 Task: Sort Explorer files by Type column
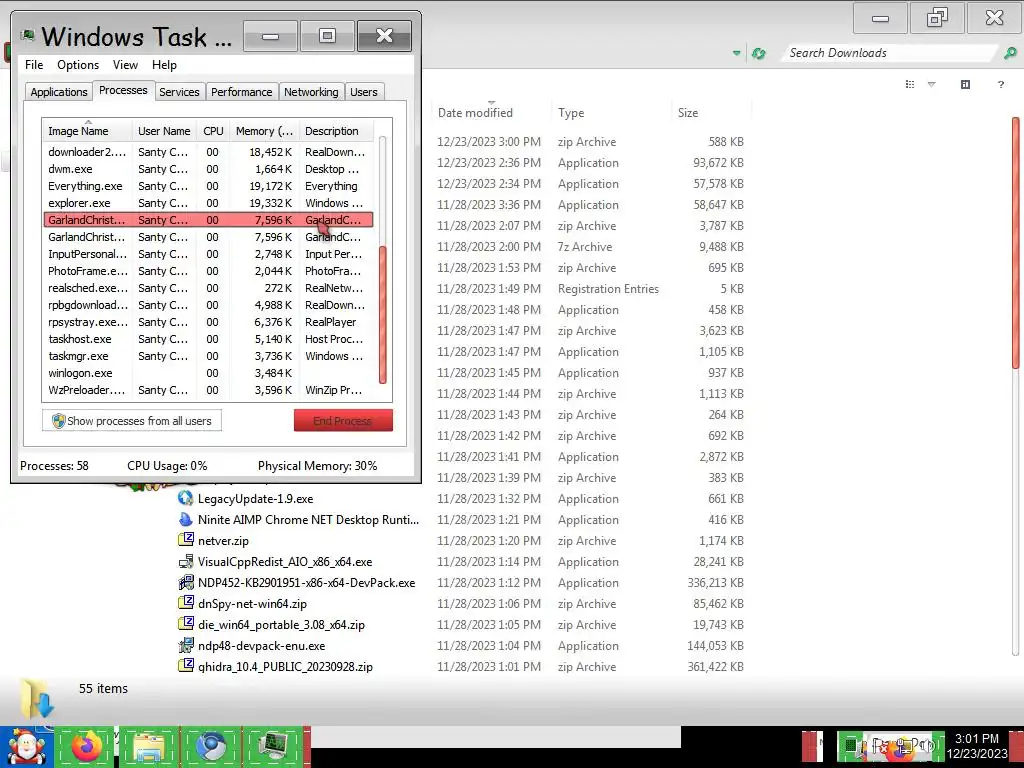[611, 112]
